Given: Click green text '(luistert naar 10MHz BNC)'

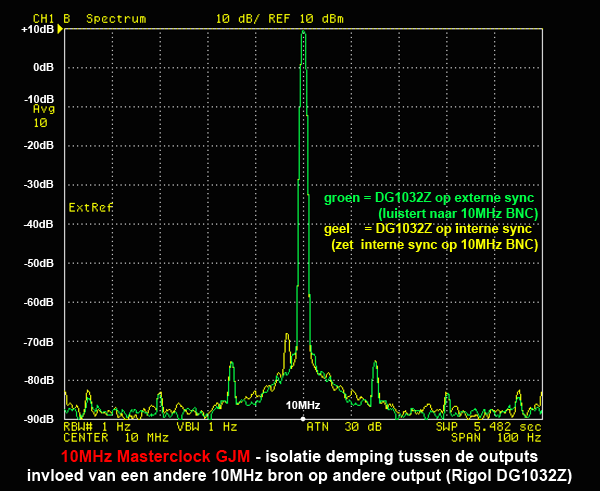Looking at the screenshot, I should pyautogui.click(x=458, y=213).
